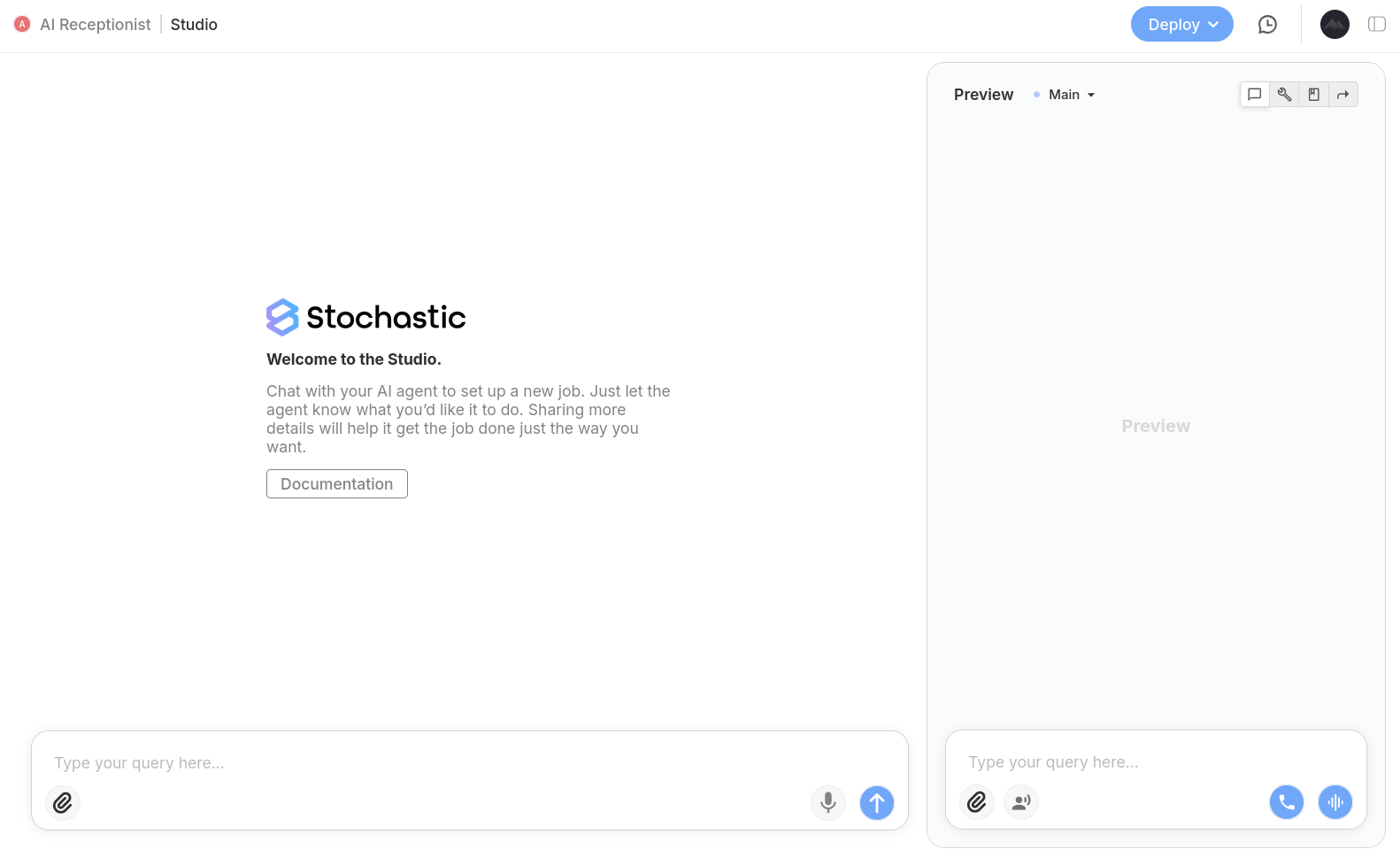Select the Studio breadcrumb
The width and height of the screenshot is (1400, 849).
(x=194, y=25)
